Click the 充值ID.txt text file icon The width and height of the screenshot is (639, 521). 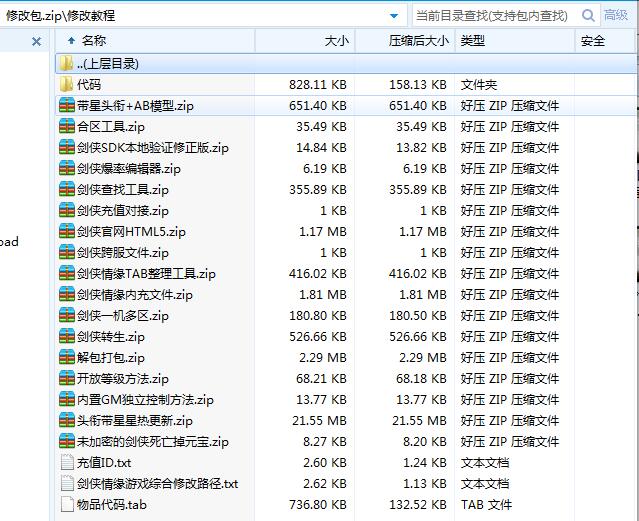point(67,463)
